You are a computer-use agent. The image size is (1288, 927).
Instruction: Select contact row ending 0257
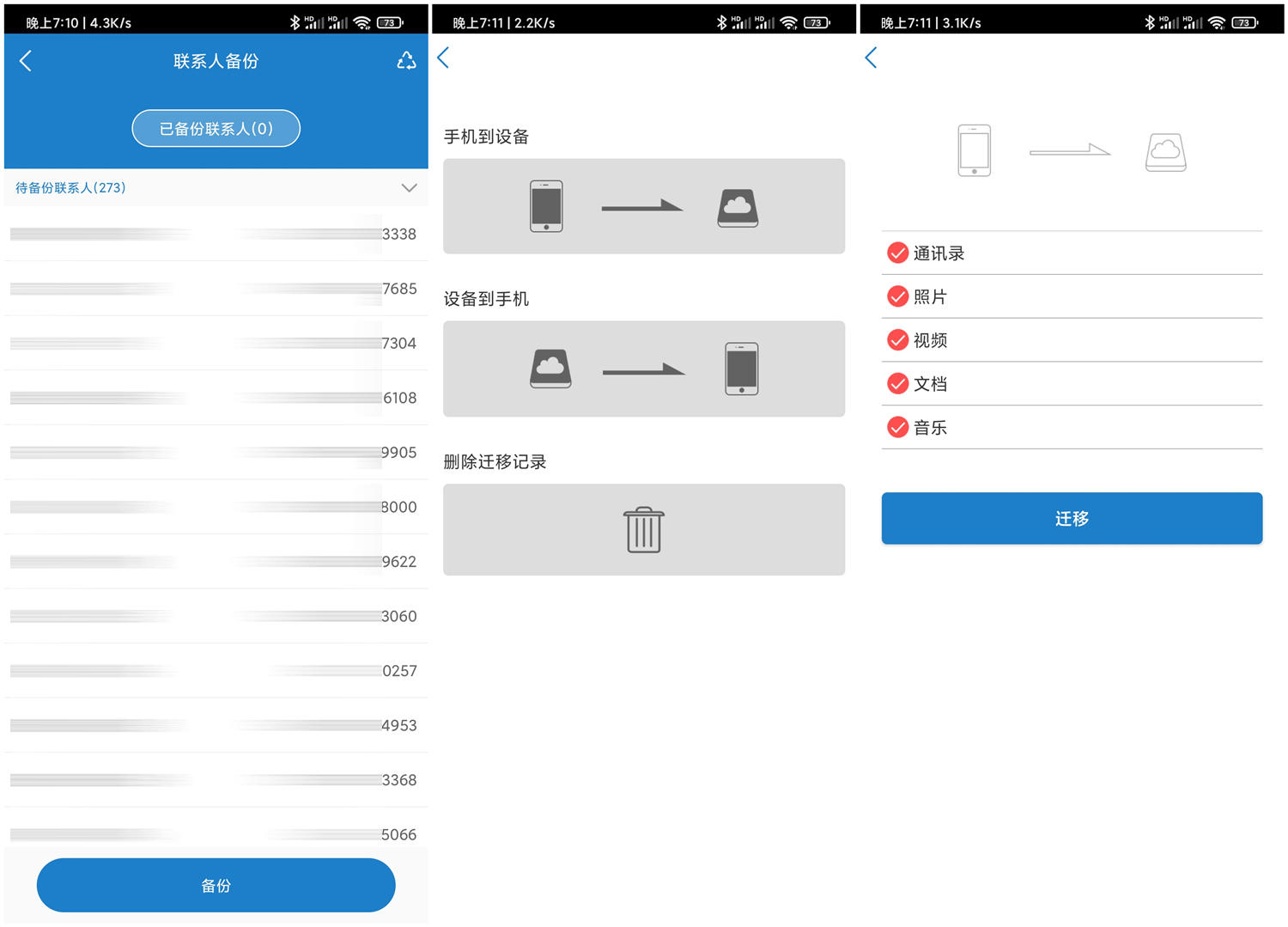point(216,670)
